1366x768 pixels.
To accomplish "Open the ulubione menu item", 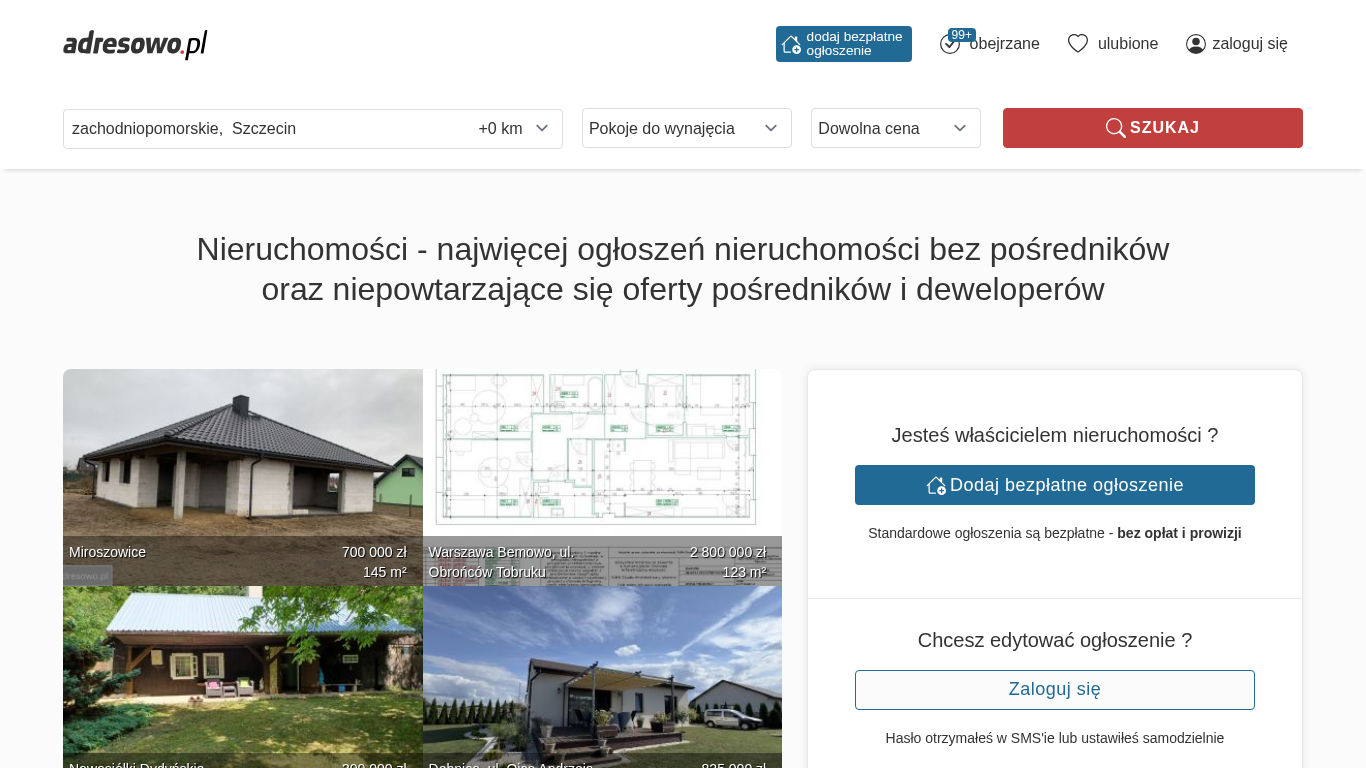I will pyautogui.click(x=1127, y=44).
